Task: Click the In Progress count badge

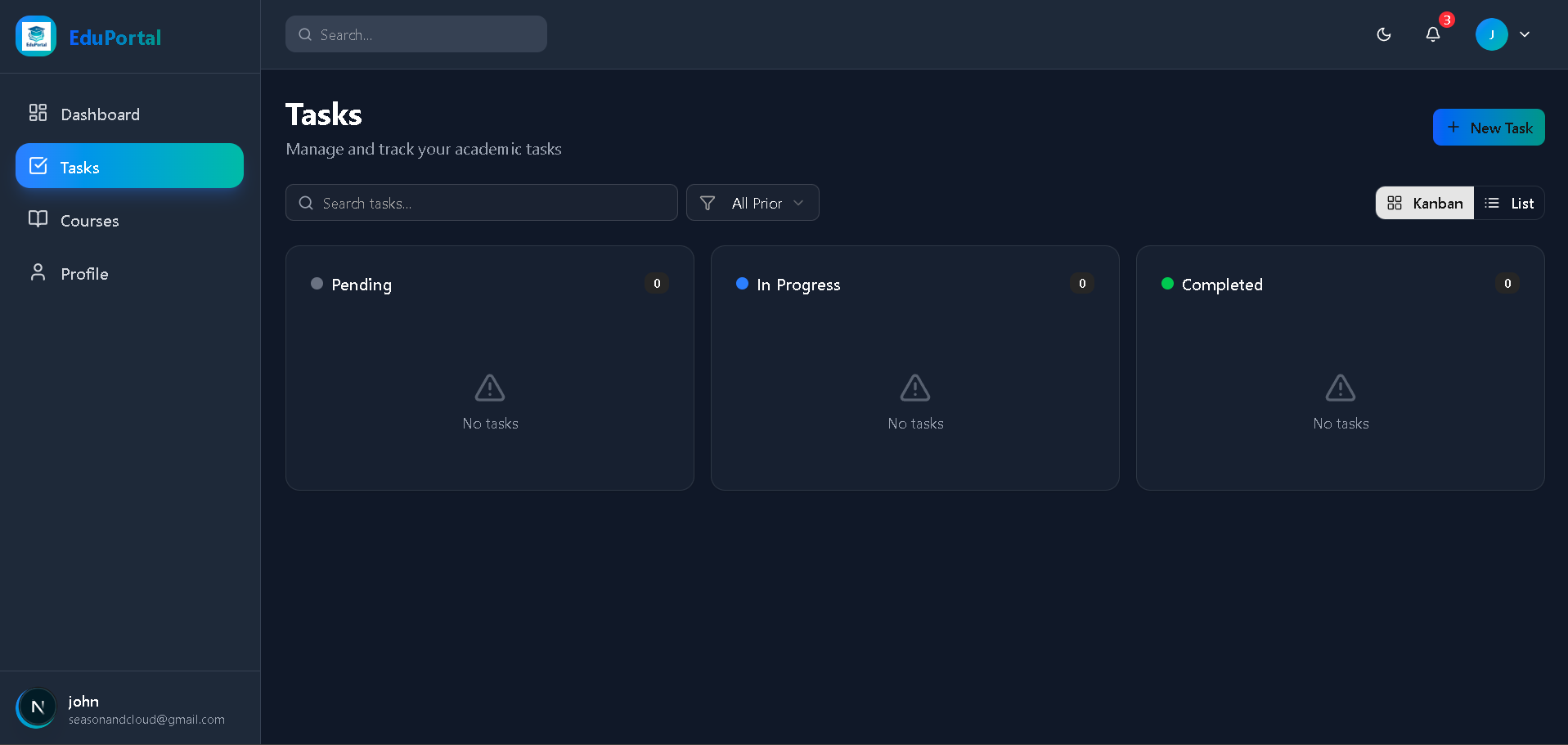Action: click(x=1081, y=284)
